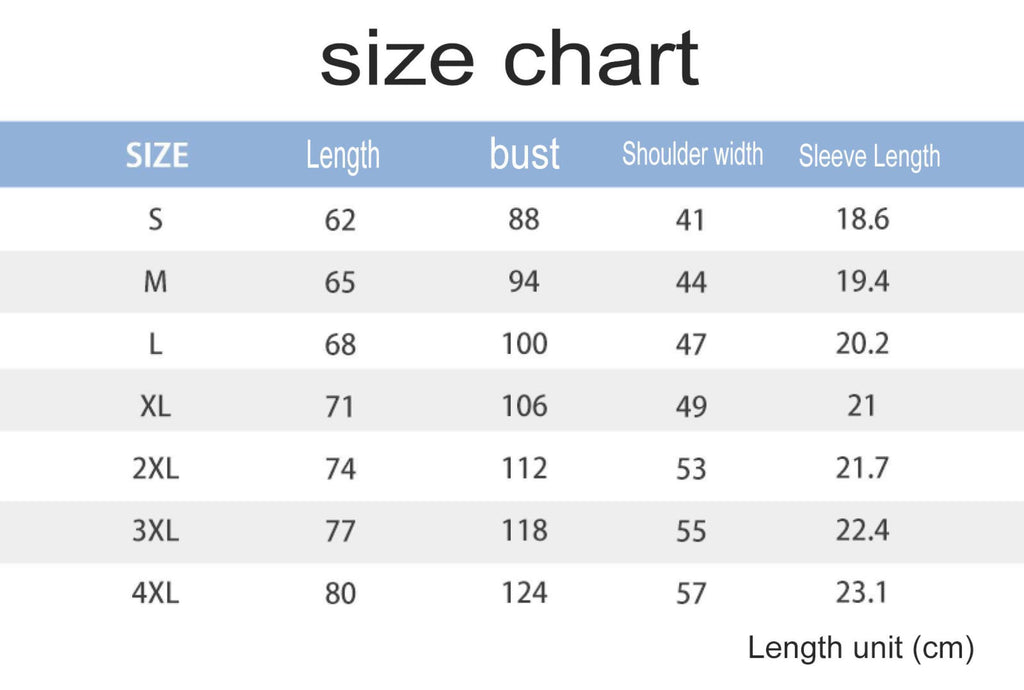Click the shoulder width value 49
The height and width of the screenshot is (690, 1024).
691,407
